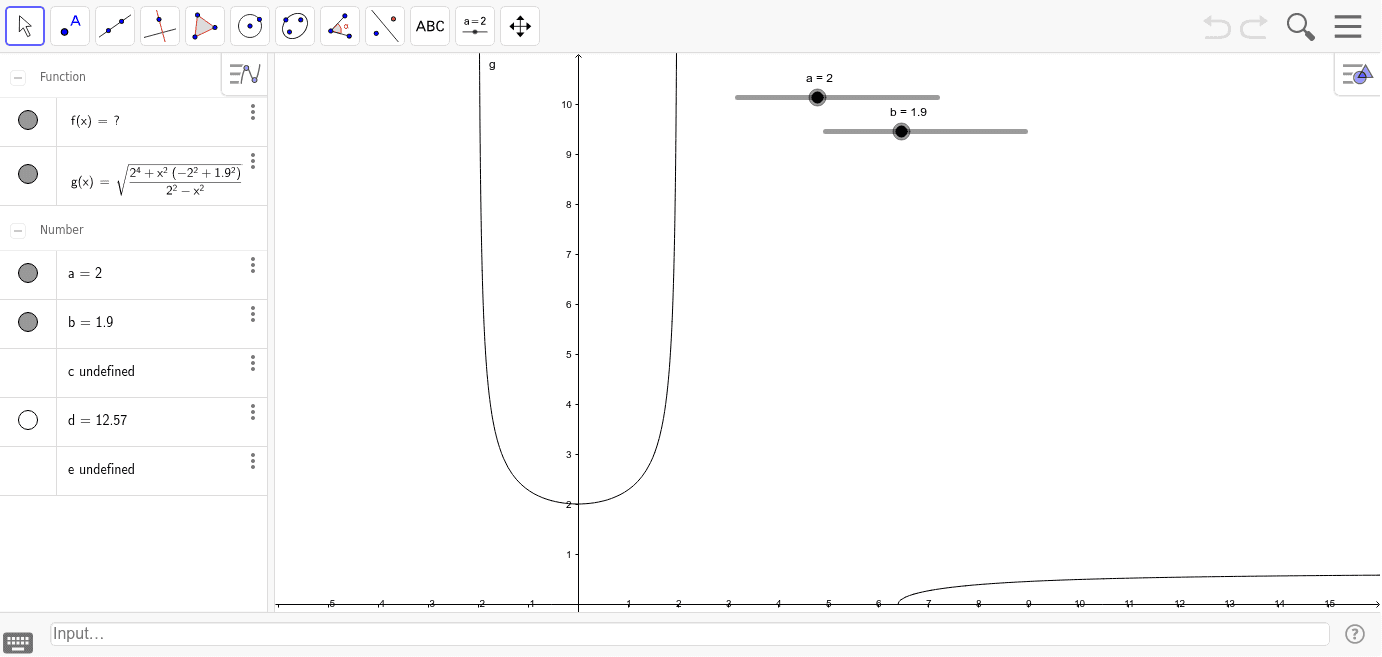The image size is (1382, 657).
Task: Hide the slider b = 1.9
Action: [x=28, y=322]
